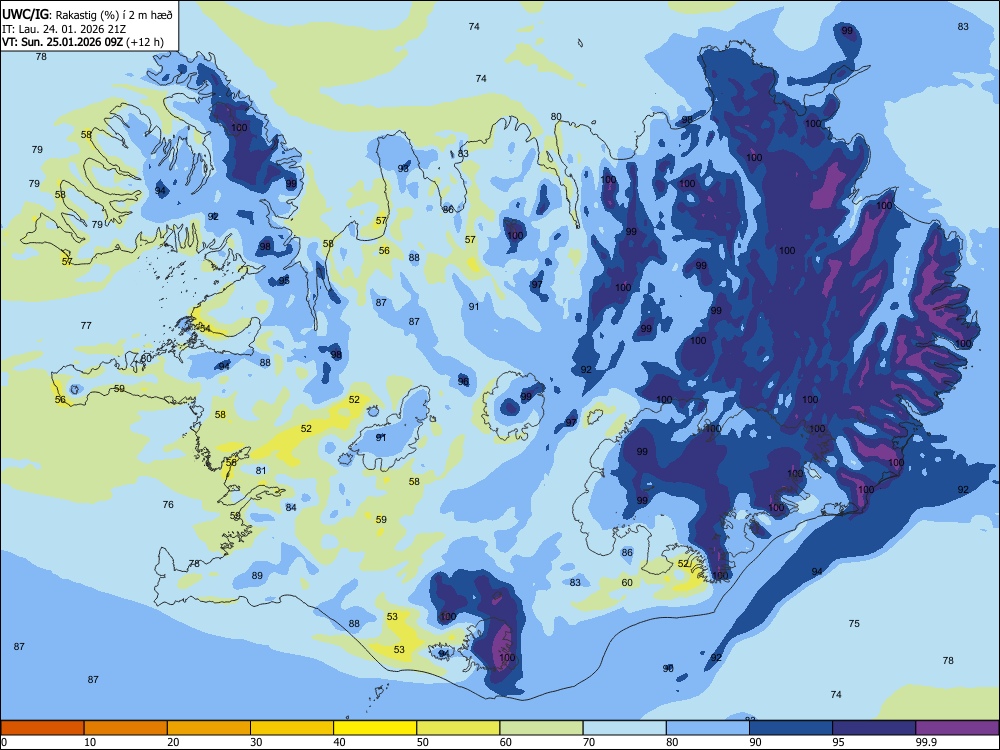Click the humidity value 89 on the map
The image size is (1000, 750).
[x=257, y=575]
